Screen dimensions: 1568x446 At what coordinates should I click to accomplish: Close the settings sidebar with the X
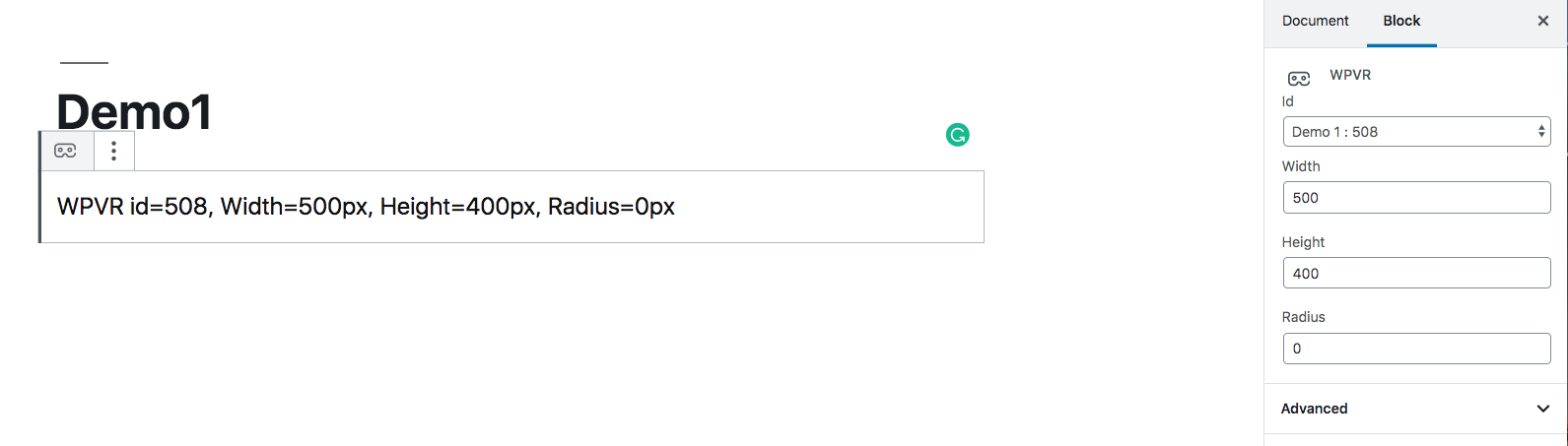pos(1542,21)
